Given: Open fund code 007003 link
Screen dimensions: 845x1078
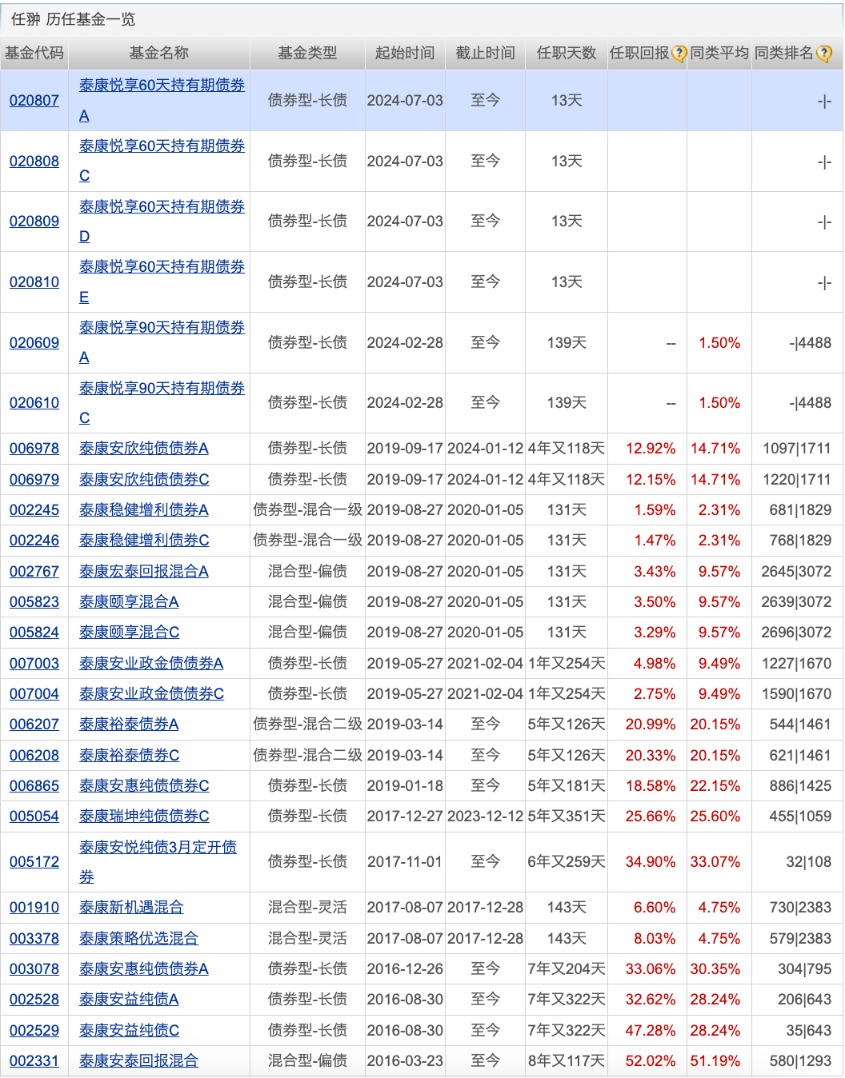Looking at the screenshot, I should point(34,663).
